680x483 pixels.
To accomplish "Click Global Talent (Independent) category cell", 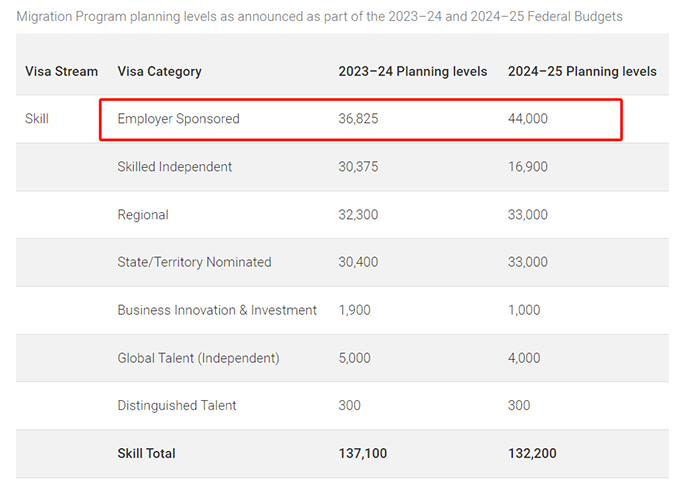I will (x=198, y=358).
